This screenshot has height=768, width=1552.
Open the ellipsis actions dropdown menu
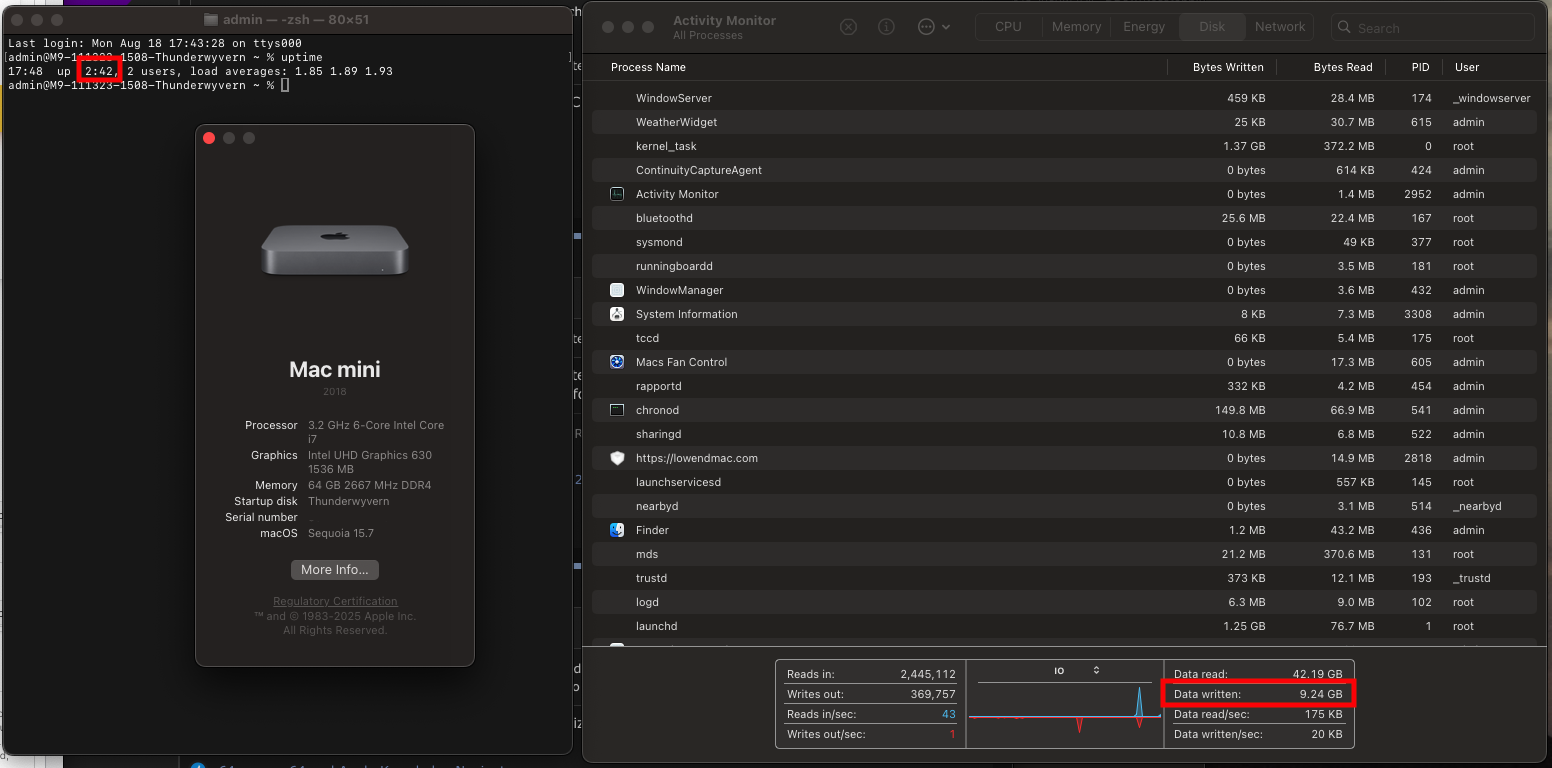click(x=933, y=27)
